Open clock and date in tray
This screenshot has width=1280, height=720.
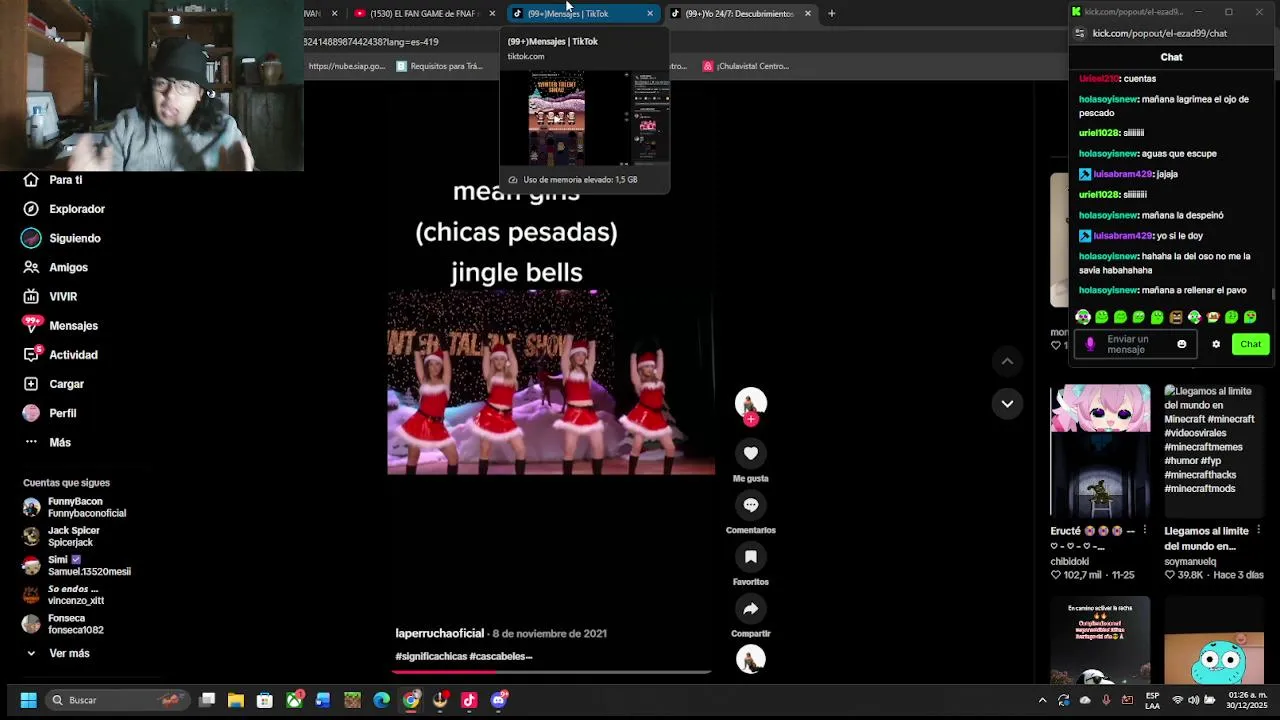tap(1246, 700)
